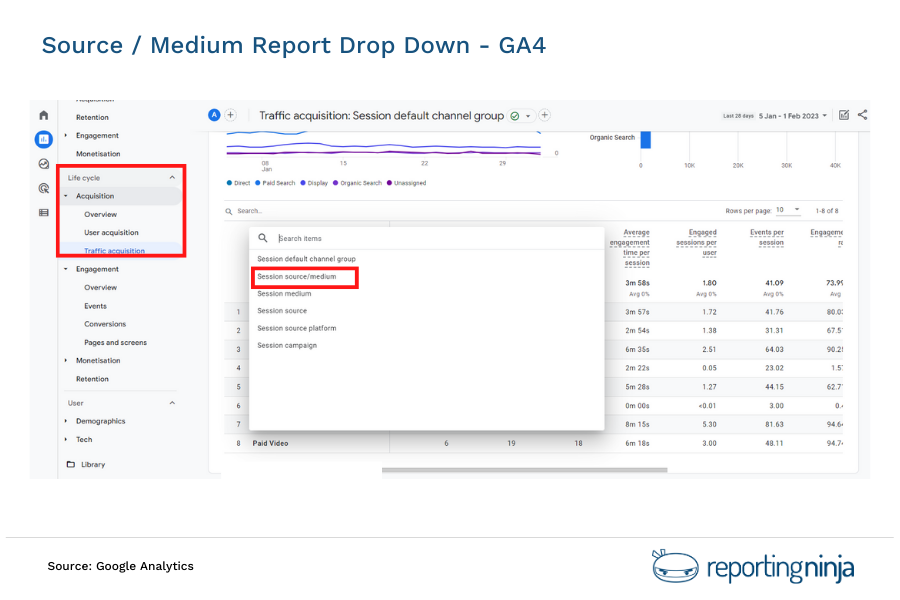Click the 6m 35s engagement time cell
Viewport: 900px width, 600px height.
[x=637, y=350]
